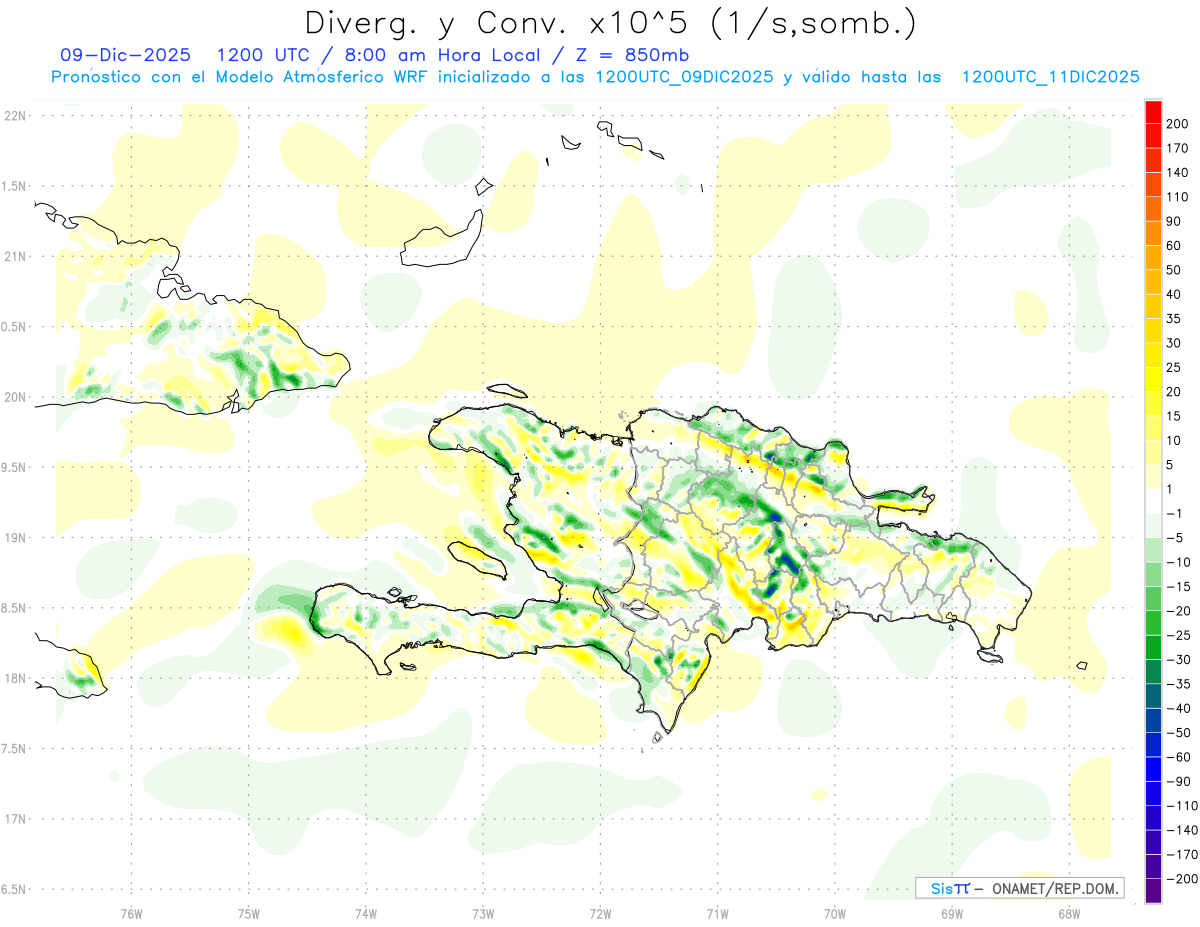This screenshot has height=927, width=1200.
Task: Click the longitude label '71W'
Action: click(717, 913)
